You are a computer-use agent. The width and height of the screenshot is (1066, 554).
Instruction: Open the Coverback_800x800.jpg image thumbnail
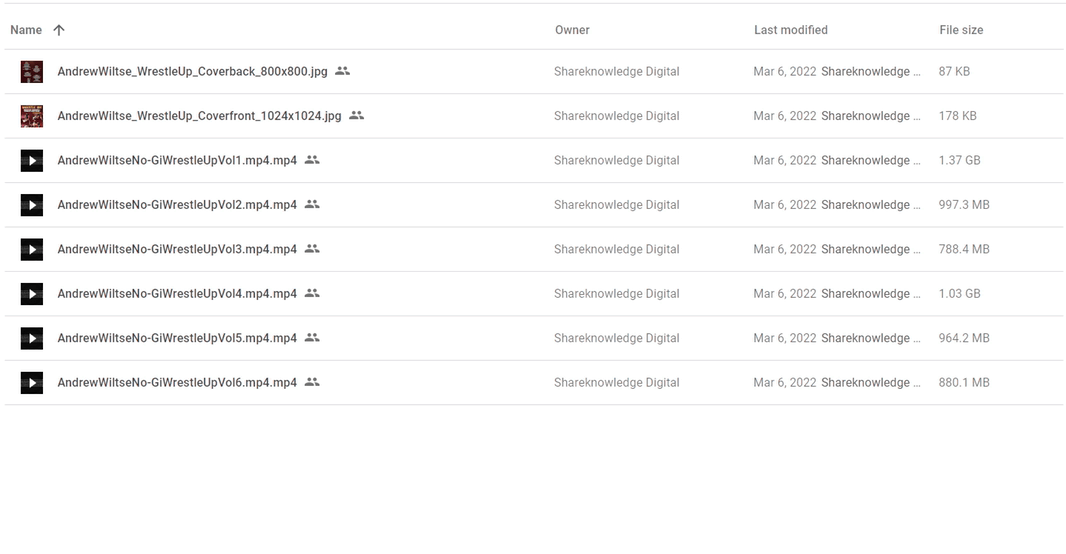click(x=32, y=72)
